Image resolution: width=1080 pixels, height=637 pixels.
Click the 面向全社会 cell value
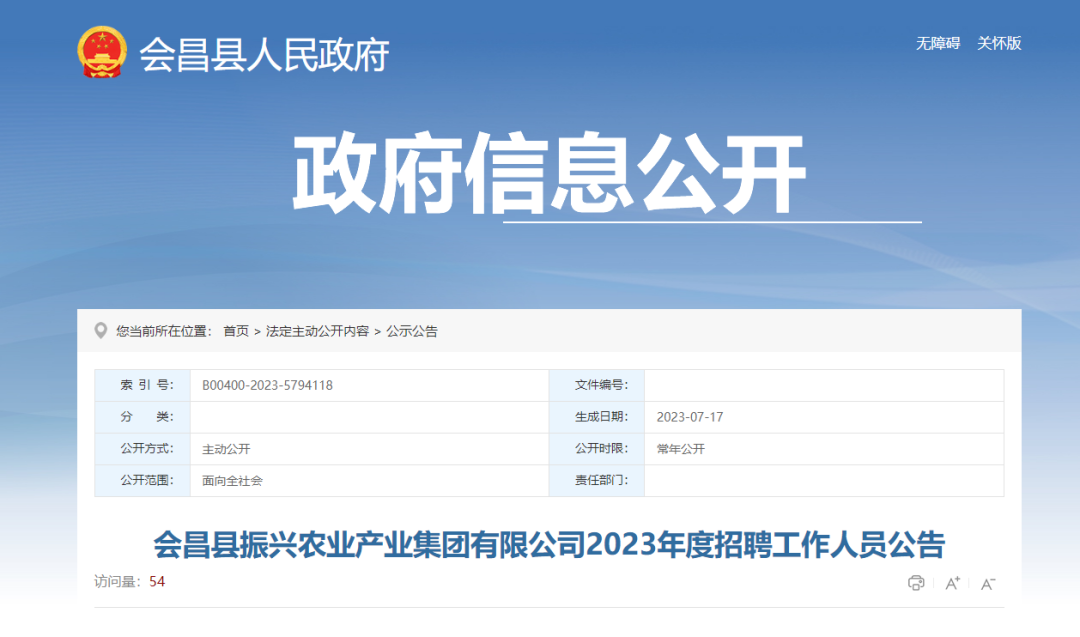pos(232,481)
